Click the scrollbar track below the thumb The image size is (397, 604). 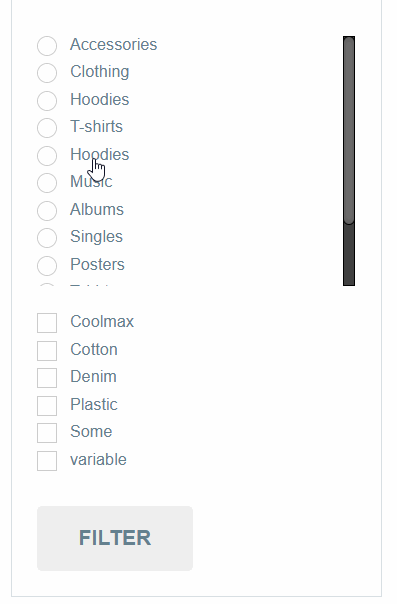[x=349, y=255]
